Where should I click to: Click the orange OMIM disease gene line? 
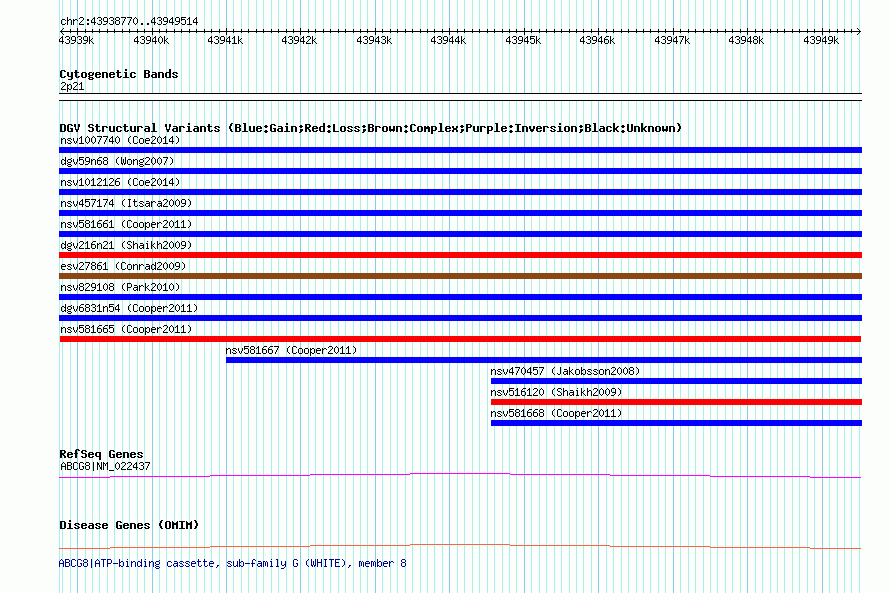pos(460,546)
